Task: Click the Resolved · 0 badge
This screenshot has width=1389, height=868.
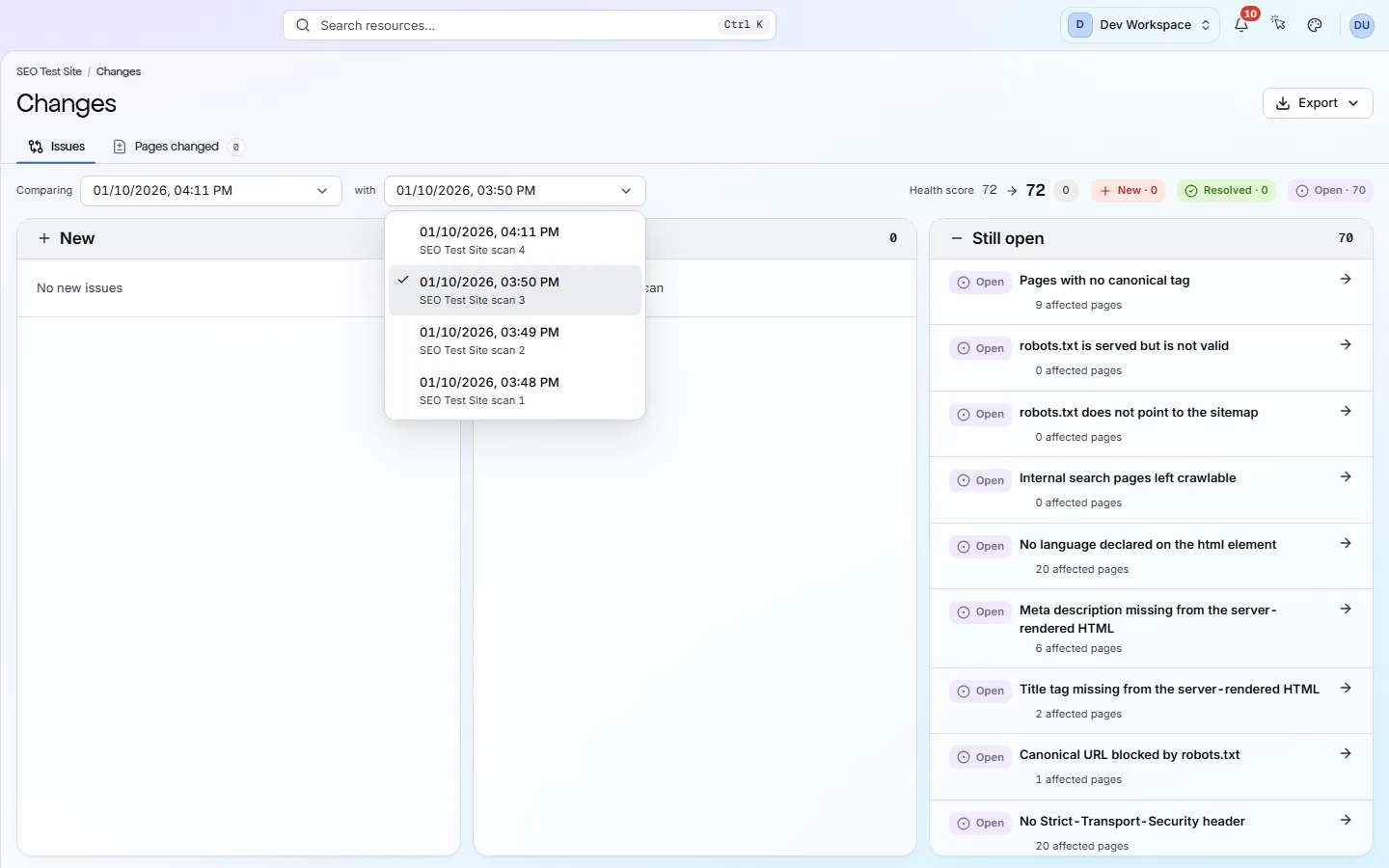Action: click(x=1226, y=191)
